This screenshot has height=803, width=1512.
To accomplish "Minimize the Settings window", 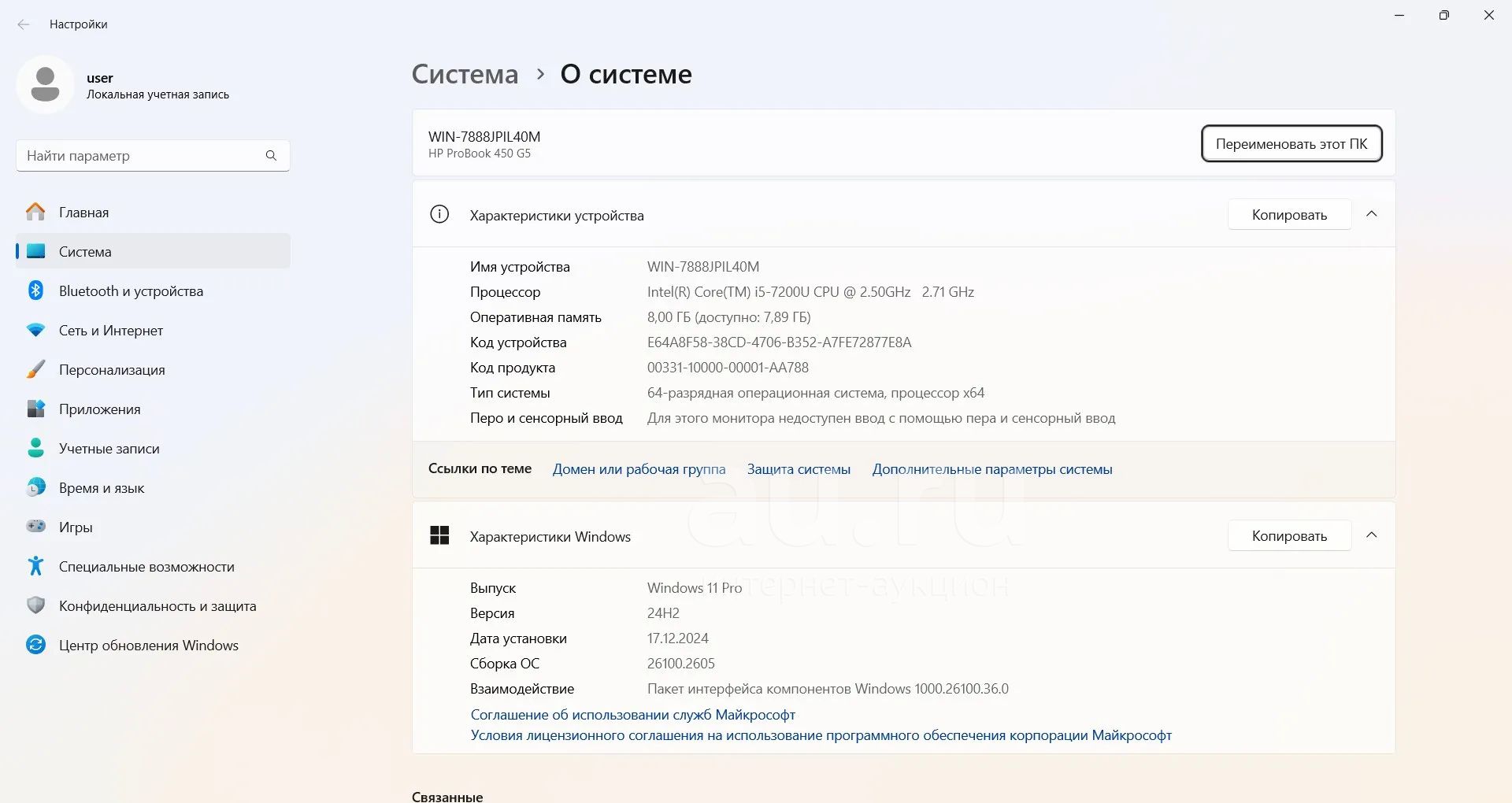I will (1399, 15).
